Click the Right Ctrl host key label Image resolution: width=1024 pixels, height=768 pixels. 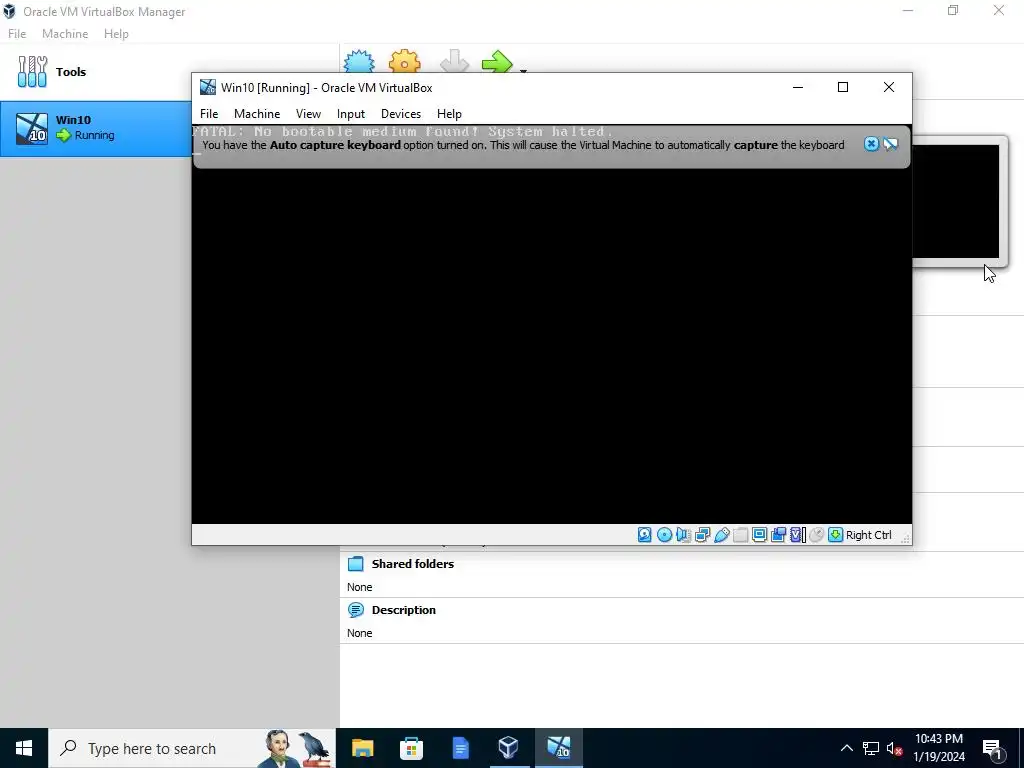pyautogui.click(x=869, y=535)
